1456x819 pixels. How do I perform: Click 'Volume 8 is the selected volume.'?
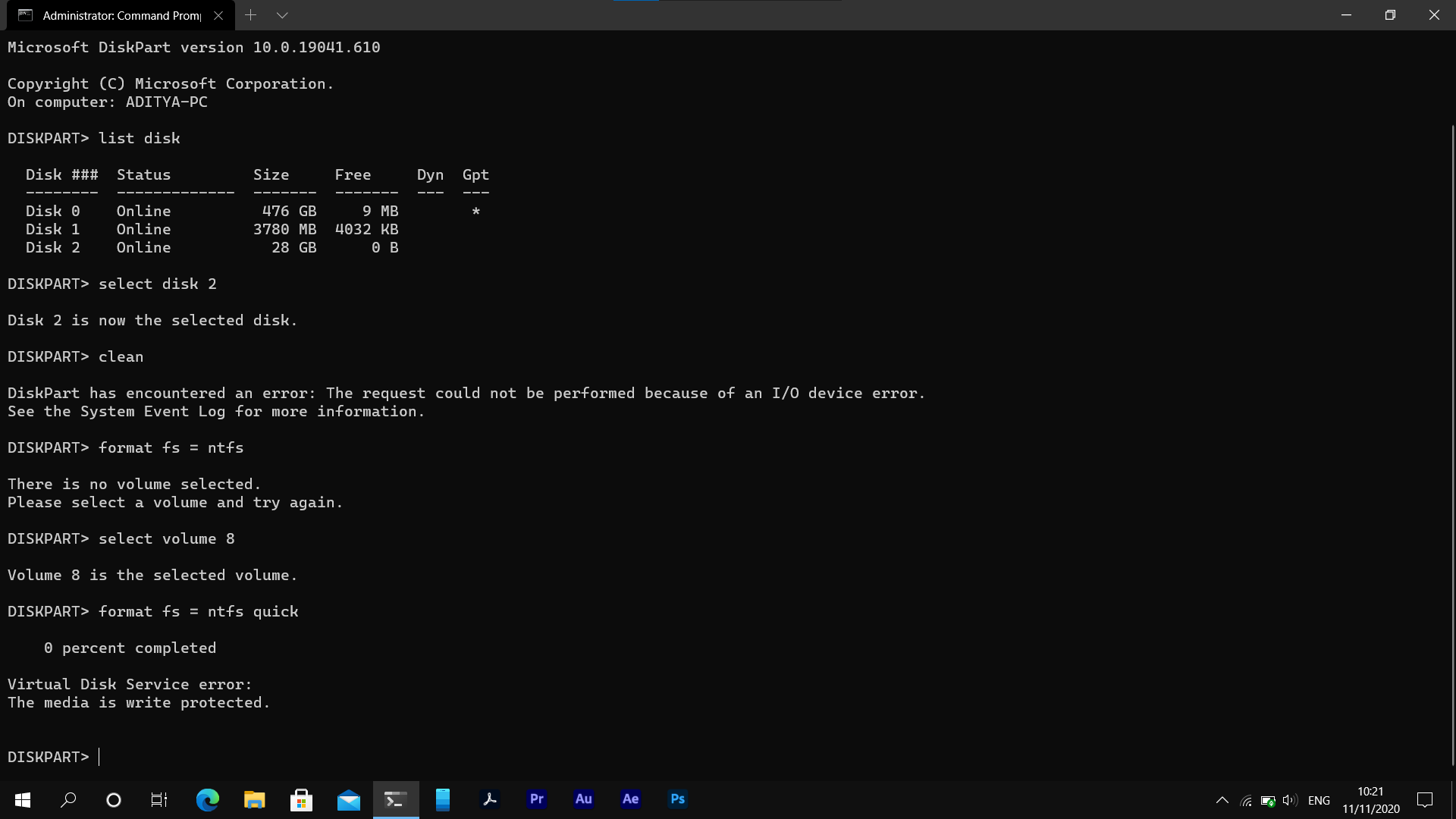pos(152,575)
